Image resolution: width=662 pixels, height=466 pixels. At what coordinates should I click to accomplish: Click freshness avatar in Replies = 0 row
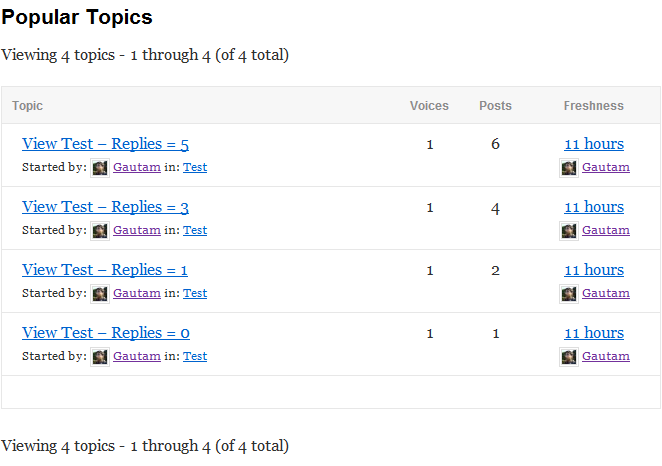tap(569, 357)
